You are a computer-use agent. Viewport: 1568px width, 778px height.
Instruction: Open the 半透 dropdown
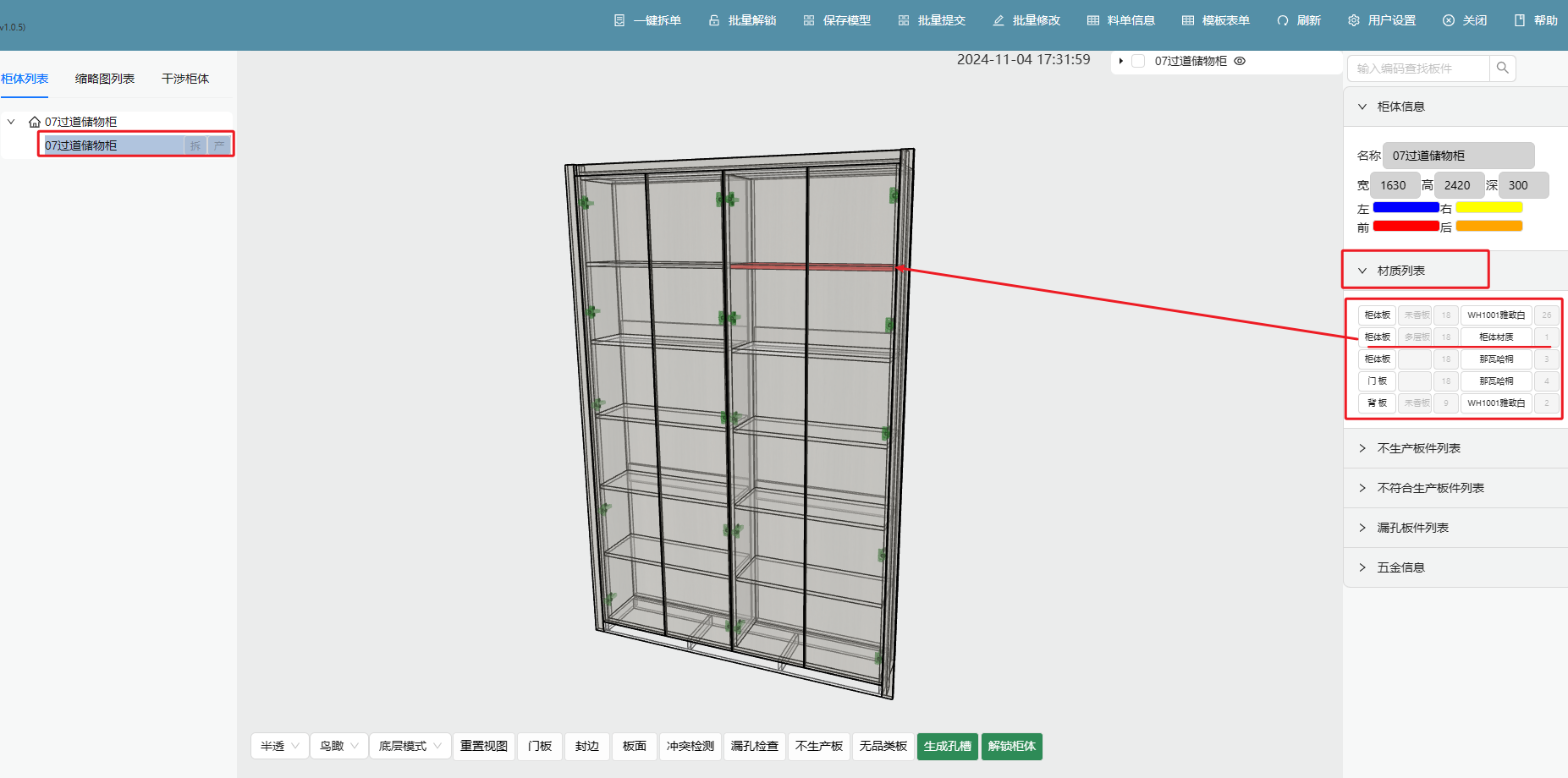tap(280, 746)
